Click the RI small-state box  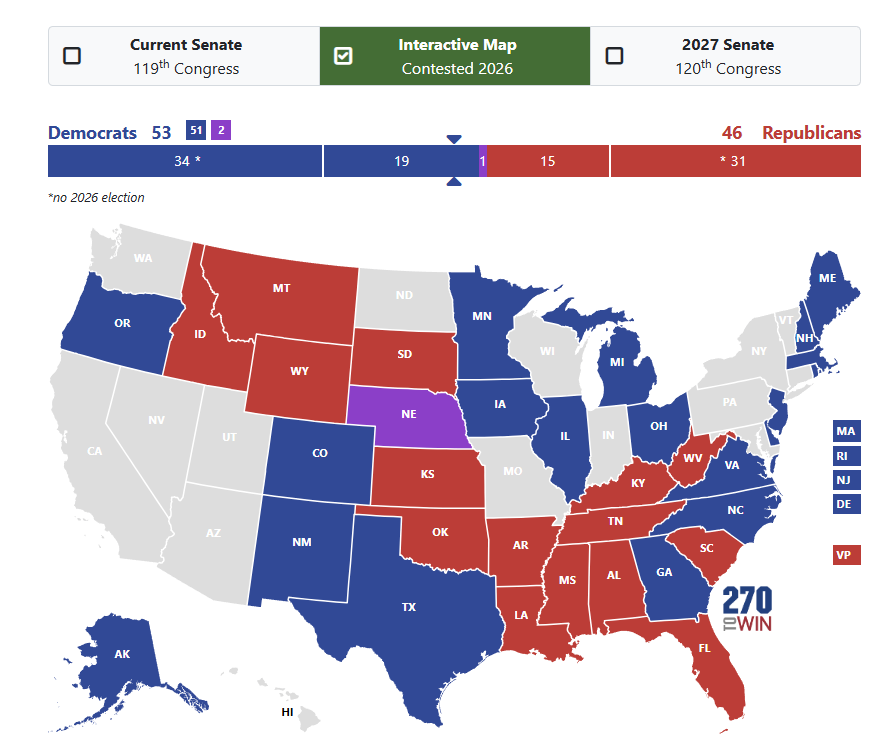pyautogui.click(x=846, y=456)
